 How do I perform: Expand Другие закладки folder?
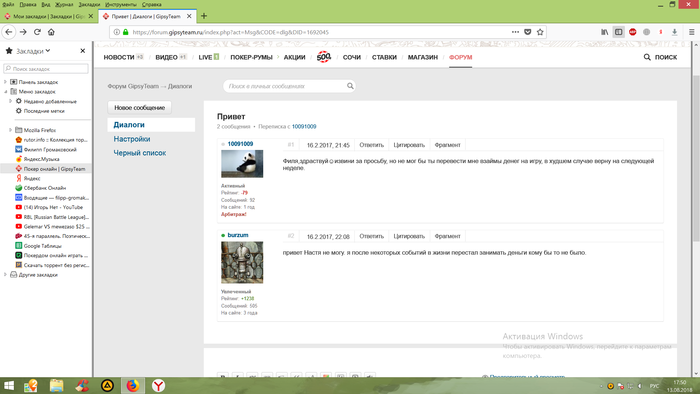click(x=5, y=275)
